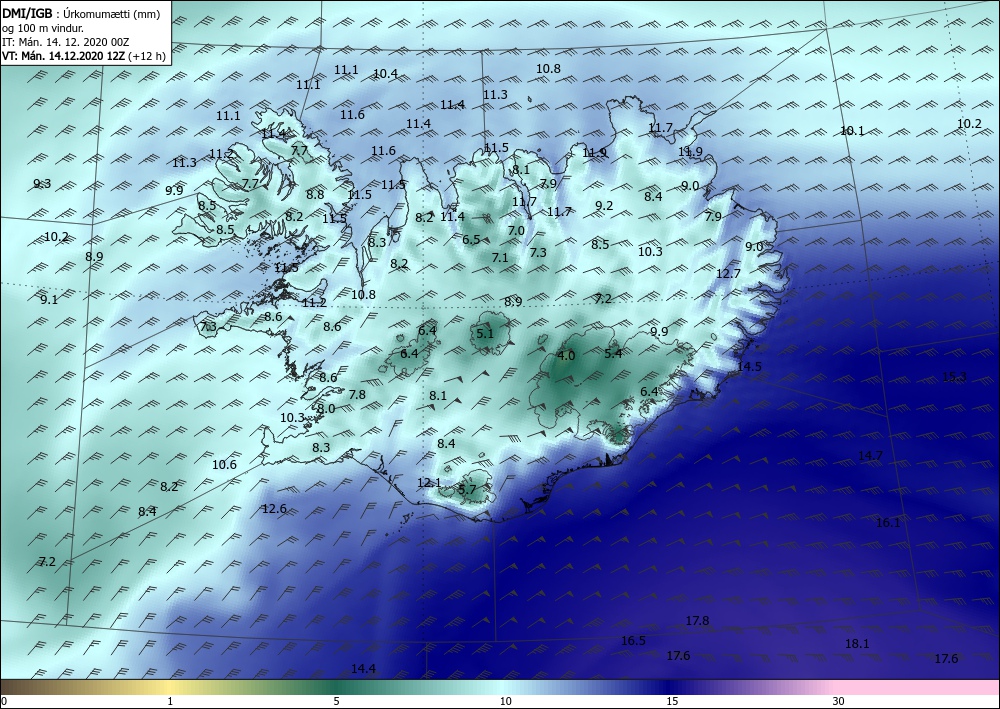Click the color scale label '0'
This screenshot has width=1000, height=709.
click(x=4, y=702)
